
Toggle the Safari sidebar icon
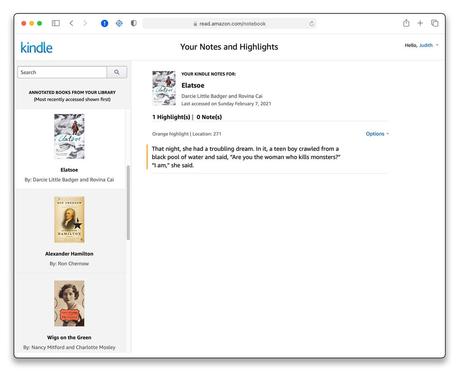pyautogui.click(x=56, y=23)
